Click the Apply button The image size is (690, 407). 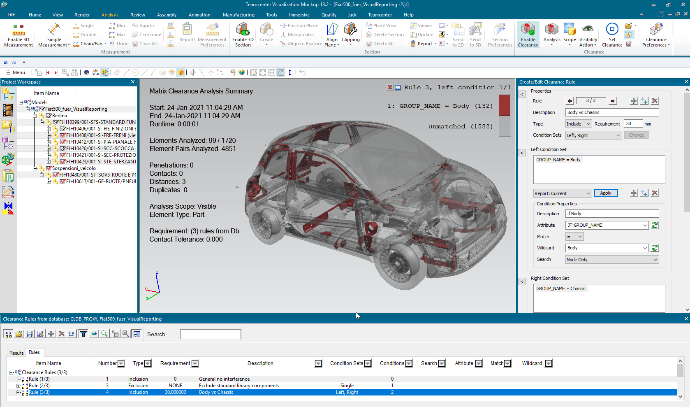click(606, 193)
